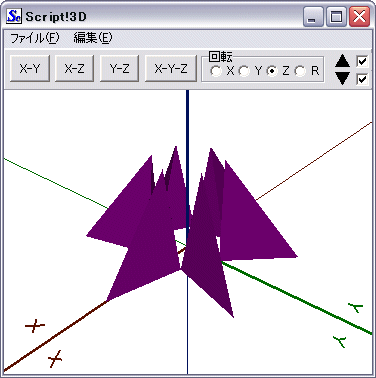Select the Y-Z view button
This screenshot has height=378, width=376.
click(119, 69)
